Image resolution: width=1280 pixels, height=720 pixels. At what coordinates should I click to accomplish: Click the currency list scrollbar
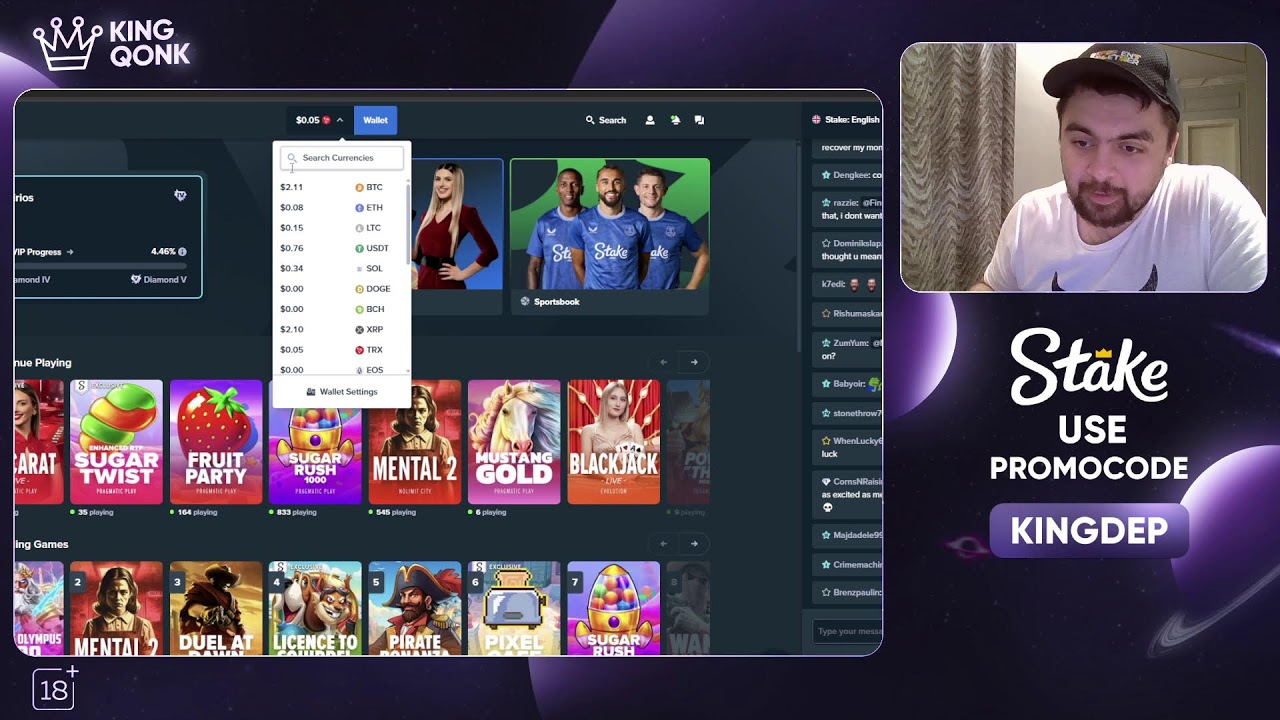coord(408,225)
